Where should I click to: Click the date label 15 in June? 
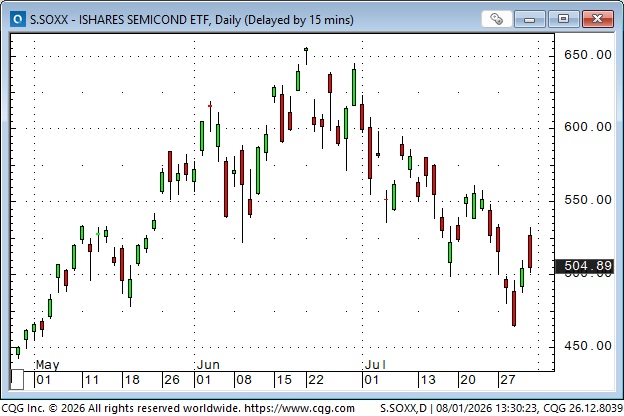click(x=284, y=380)
